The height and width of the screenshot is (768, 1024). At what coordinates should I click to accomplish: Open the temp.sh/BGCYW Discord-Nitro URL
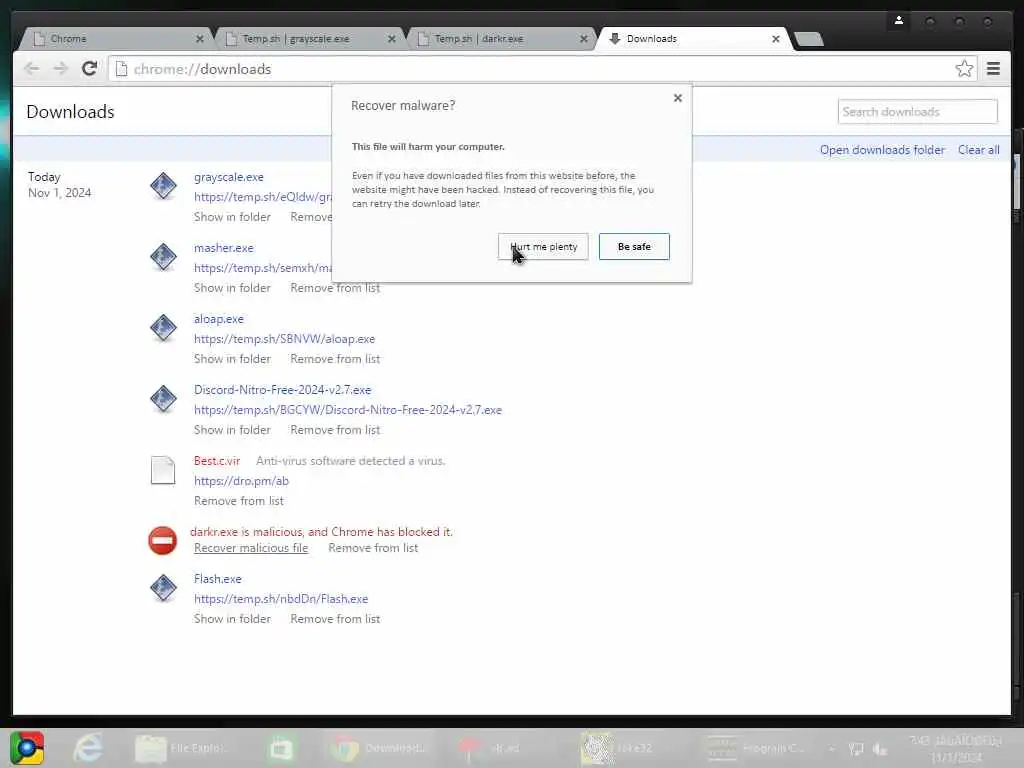click(x=348, y=410)
